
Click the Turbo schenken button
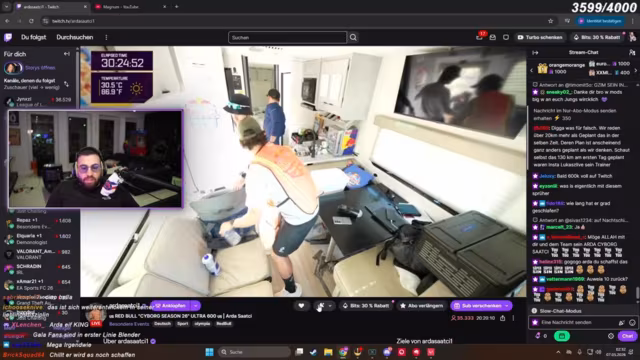[540, 38]
